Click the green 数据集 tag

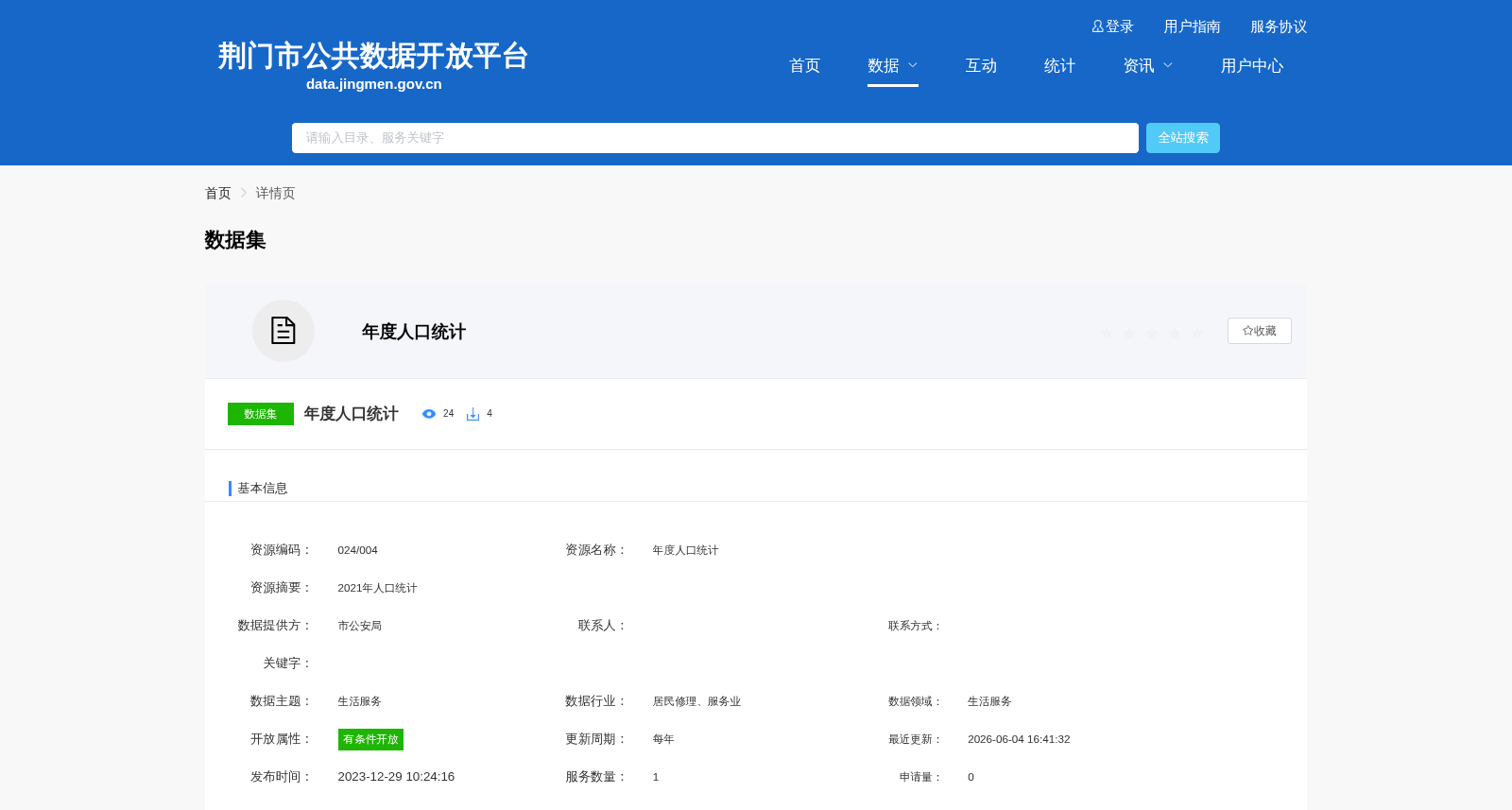point(261,414)
